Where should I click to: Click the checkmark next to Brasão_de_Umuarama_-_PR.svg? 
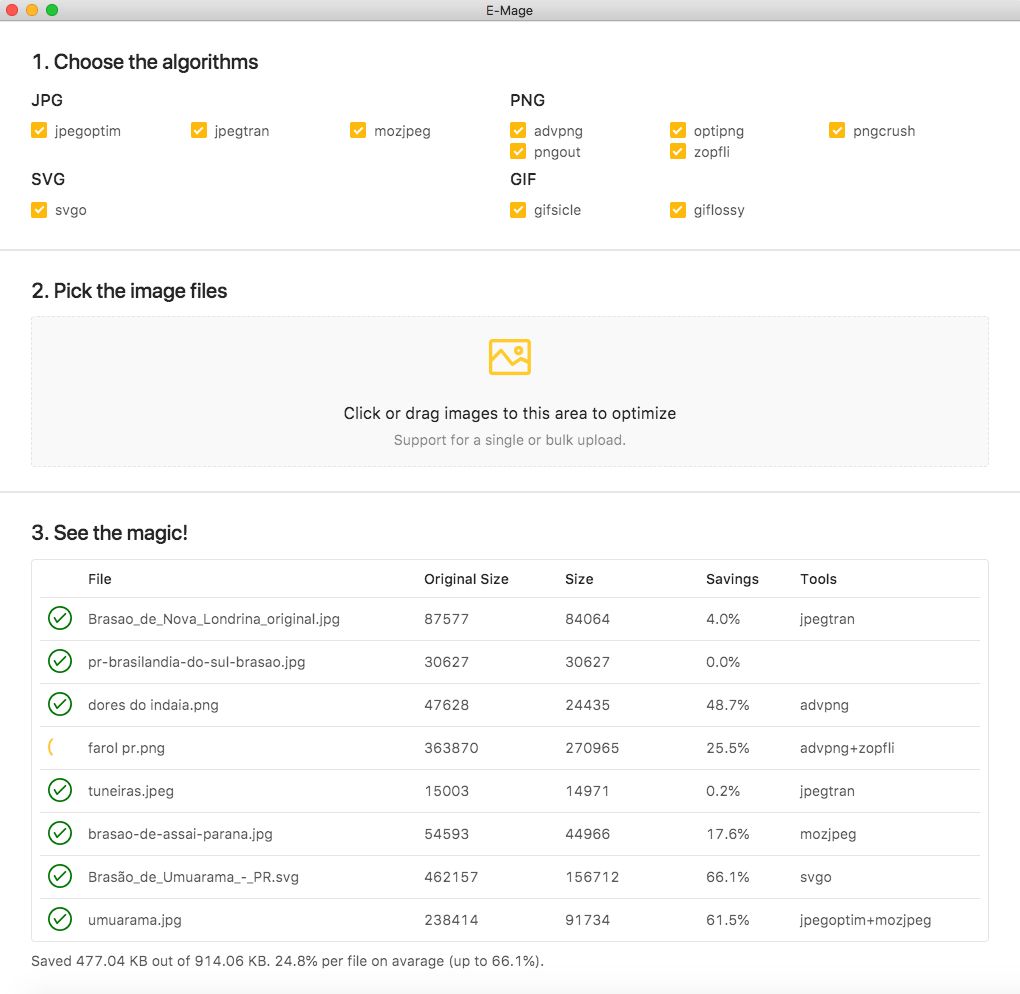pyautogui.click(x=60, y=876)
